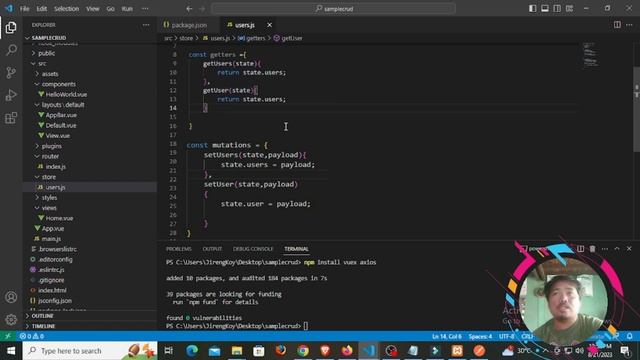
Task: Go back with navigation arrow
Action: coord(189,9)
